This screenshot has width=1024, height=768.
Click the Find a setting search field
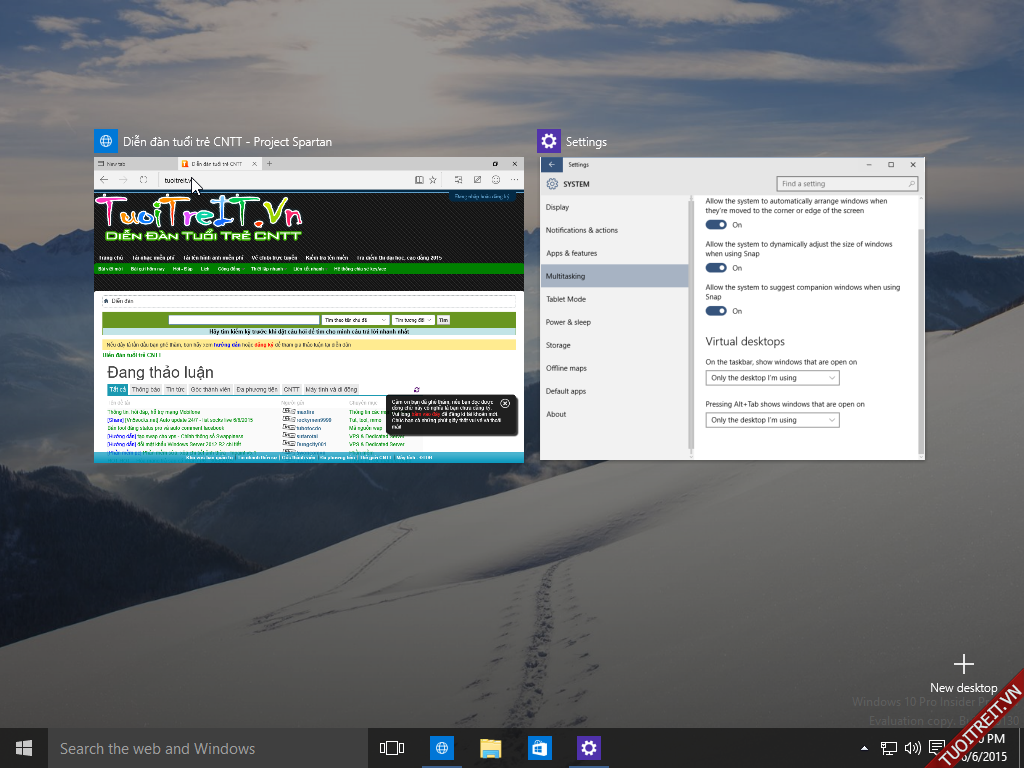point(846,184)
